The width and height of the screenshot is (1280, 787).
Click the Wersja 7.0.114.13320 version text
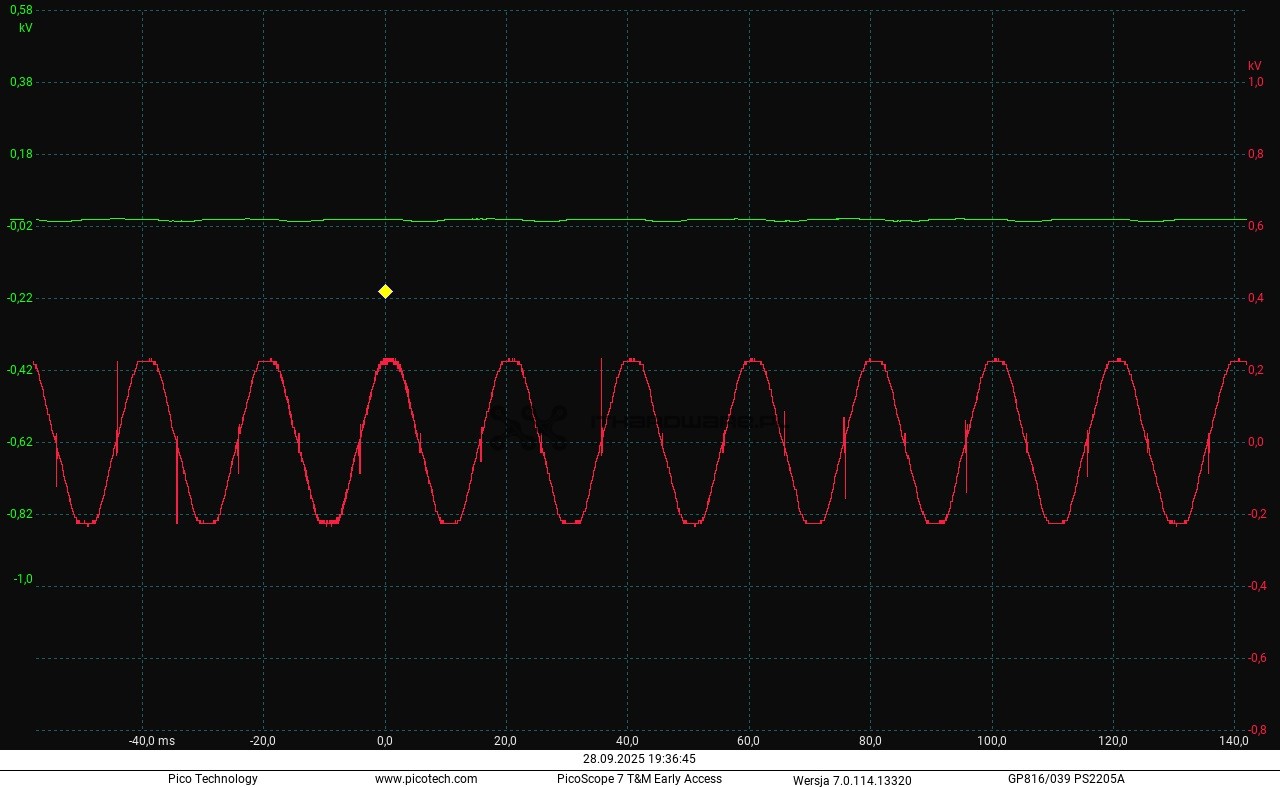coord(852,780)
